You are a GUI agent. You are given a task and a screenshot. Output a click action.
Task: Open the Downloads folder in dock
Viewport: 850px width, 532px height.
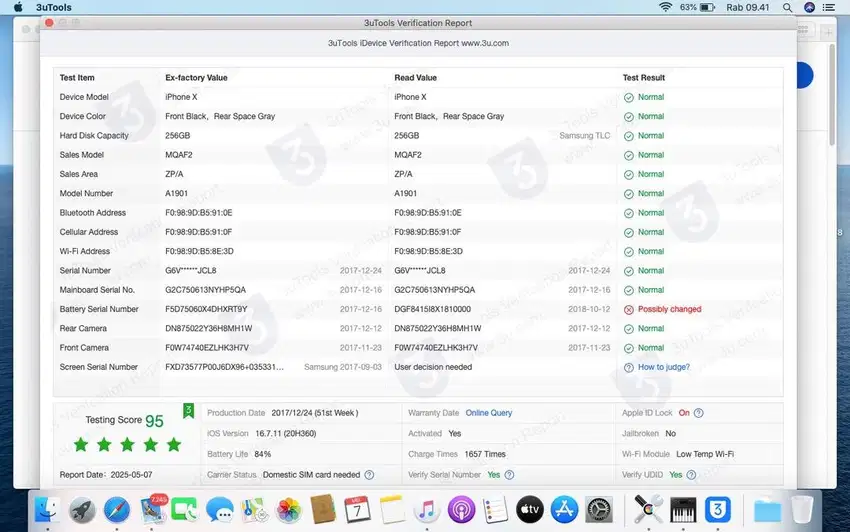768,510
